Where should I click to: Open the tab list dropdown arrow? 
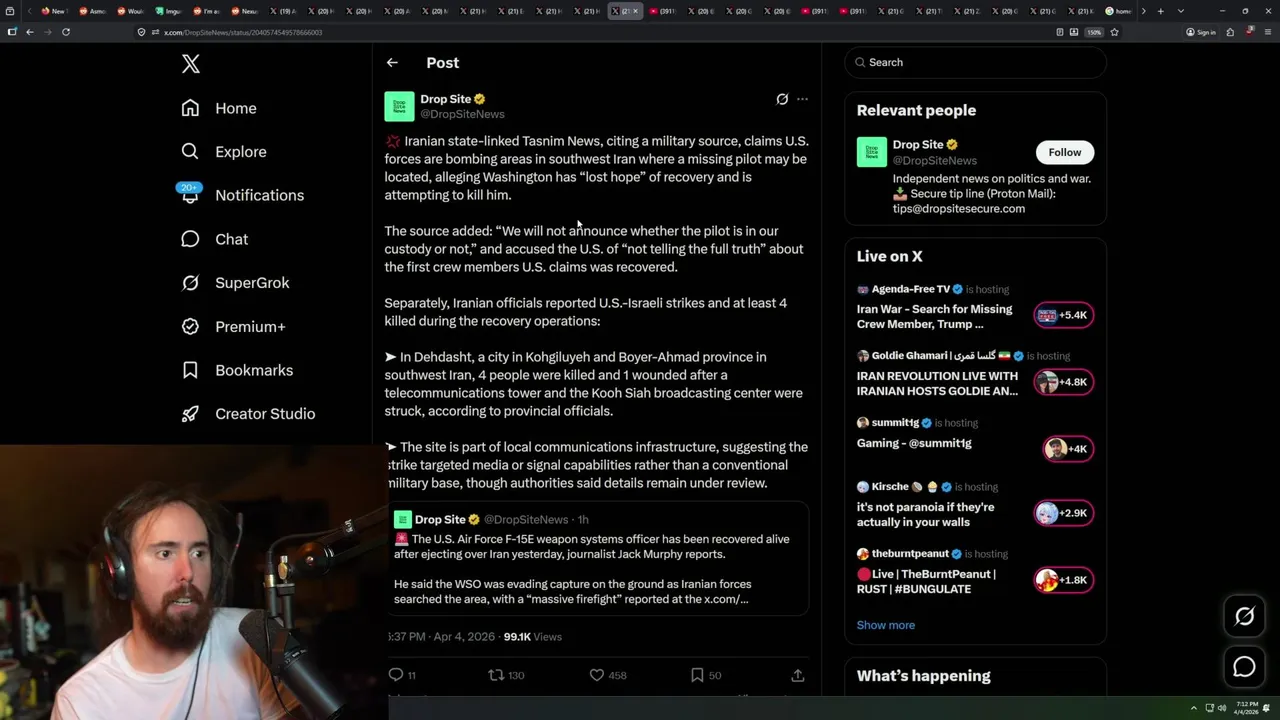1181,11
